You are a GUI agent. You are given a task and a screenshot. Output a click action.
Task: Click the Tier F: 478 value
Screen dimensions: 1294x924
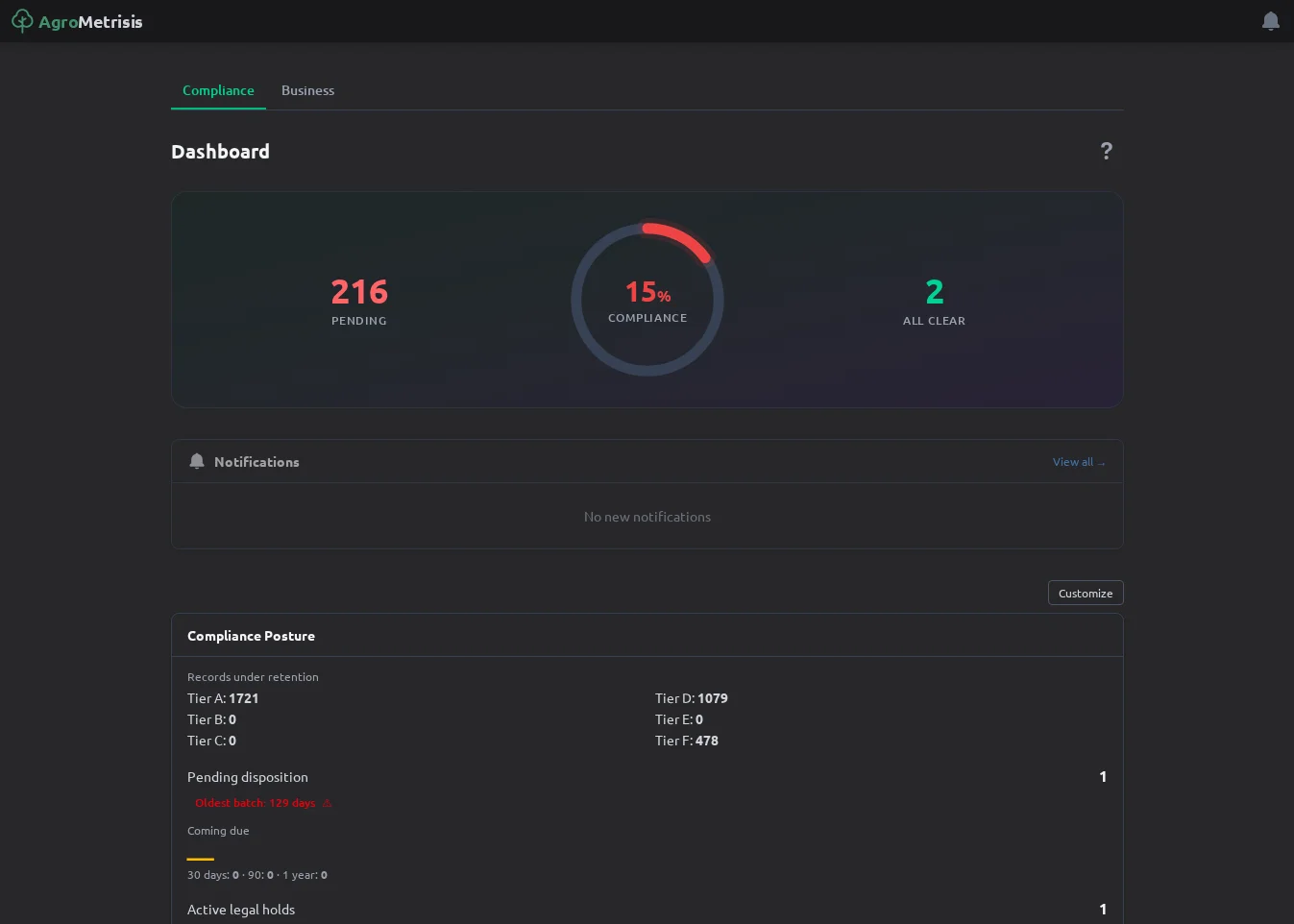pyautogui.click(x=687, y=741)
